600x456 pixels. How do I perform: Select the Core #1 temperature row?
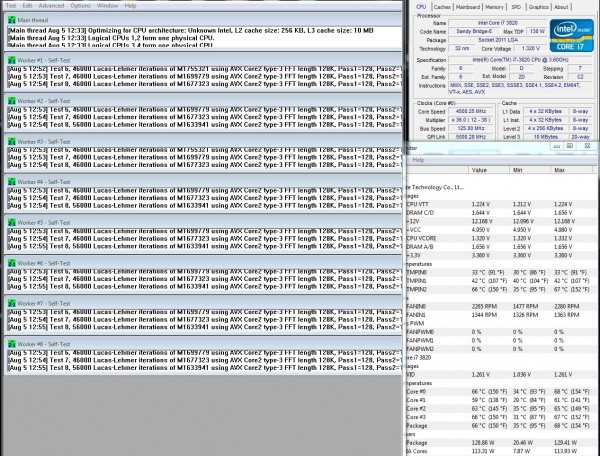coord(501,400)
